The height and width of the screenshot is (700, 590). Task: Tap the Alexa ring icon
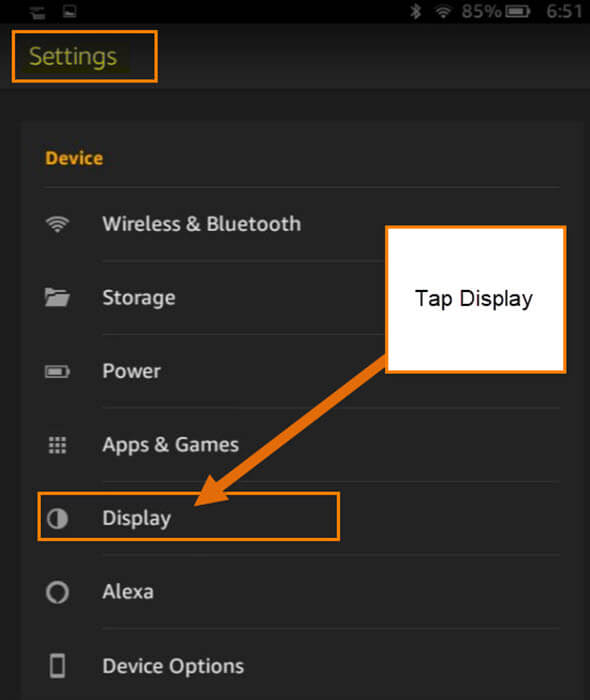[57, 592]
